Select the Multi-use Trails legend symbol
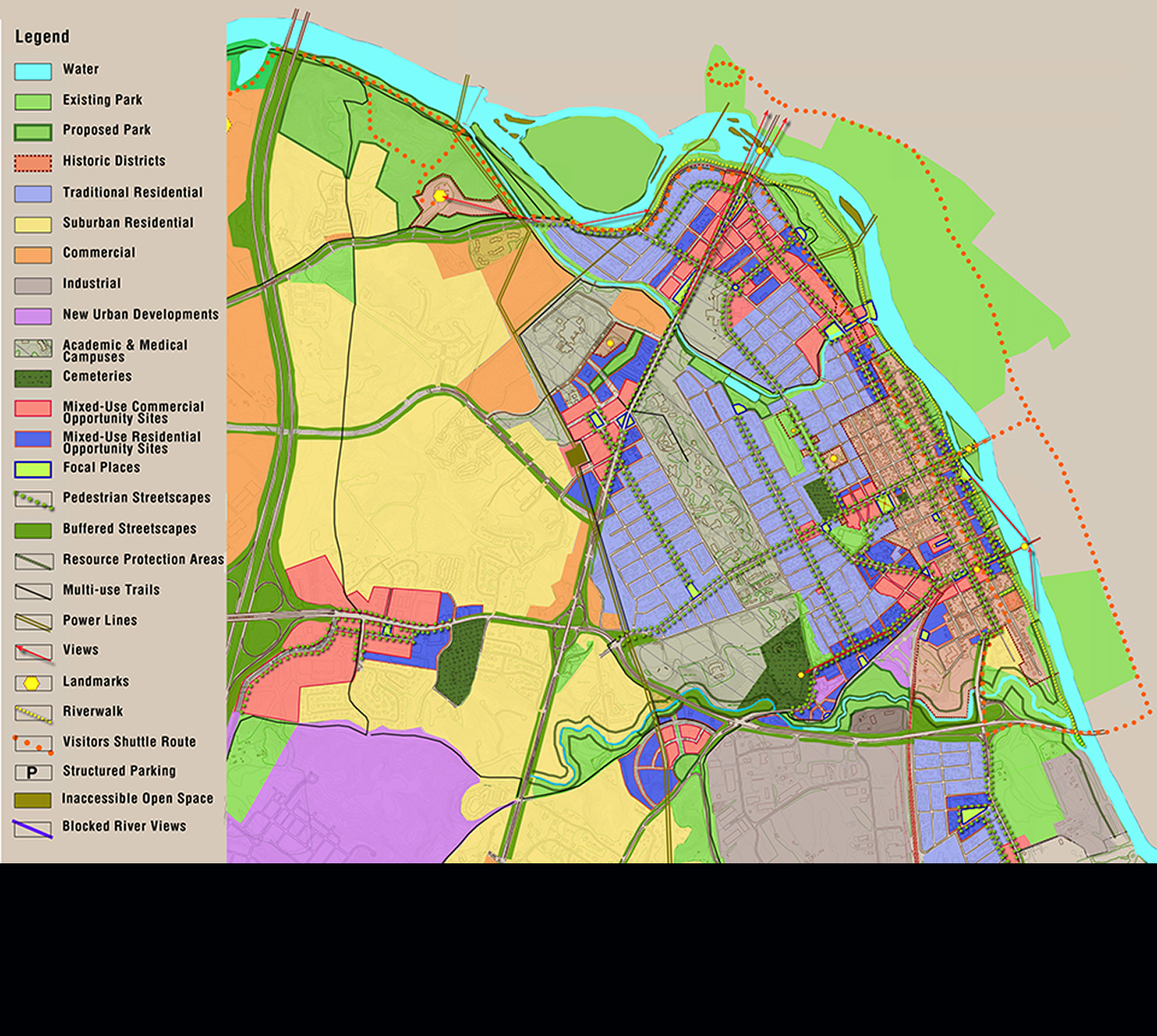The height and width of the screenshot is (1036, 1157). click(x=32, y=592)
